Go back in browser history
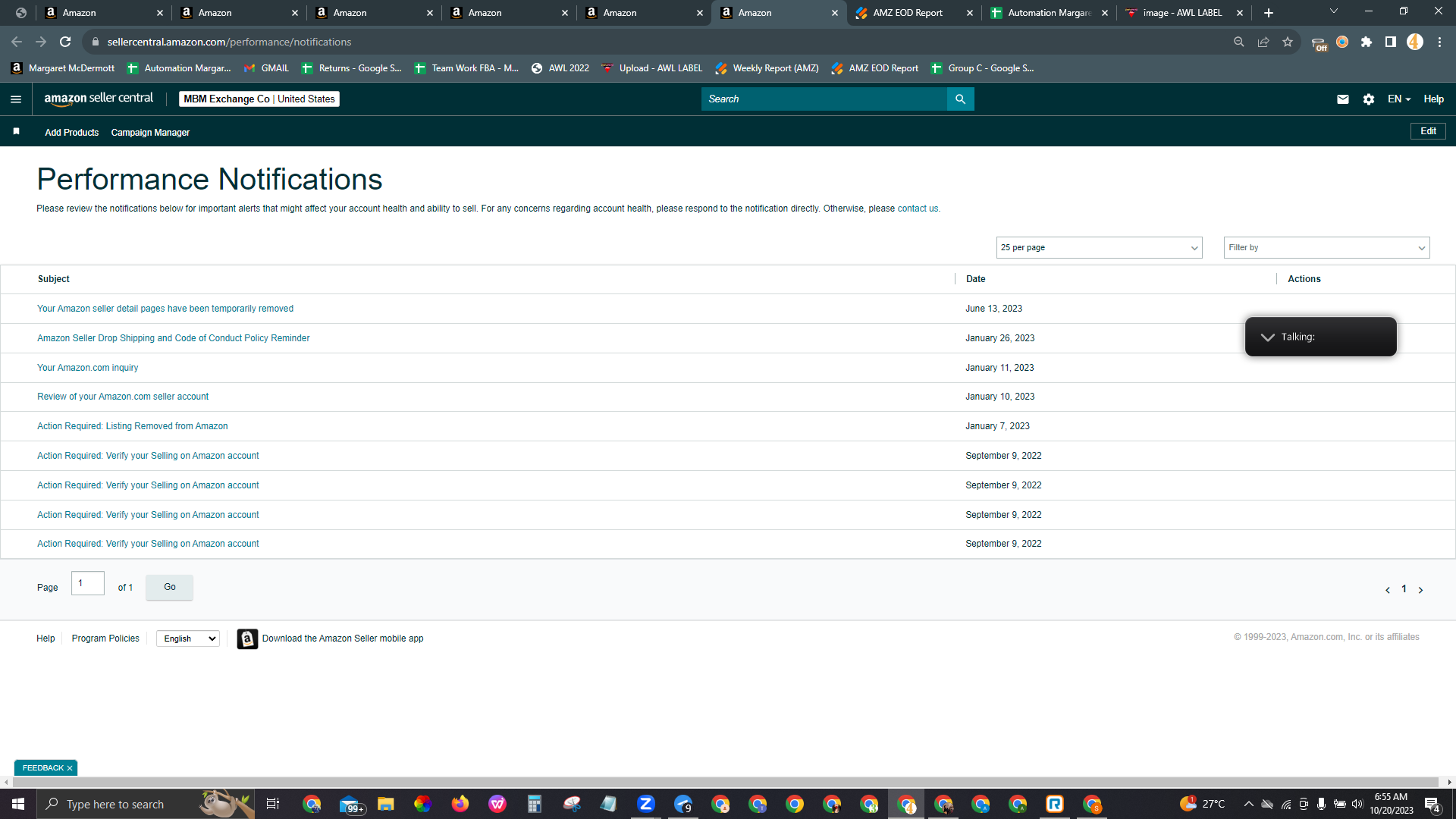 17,42
